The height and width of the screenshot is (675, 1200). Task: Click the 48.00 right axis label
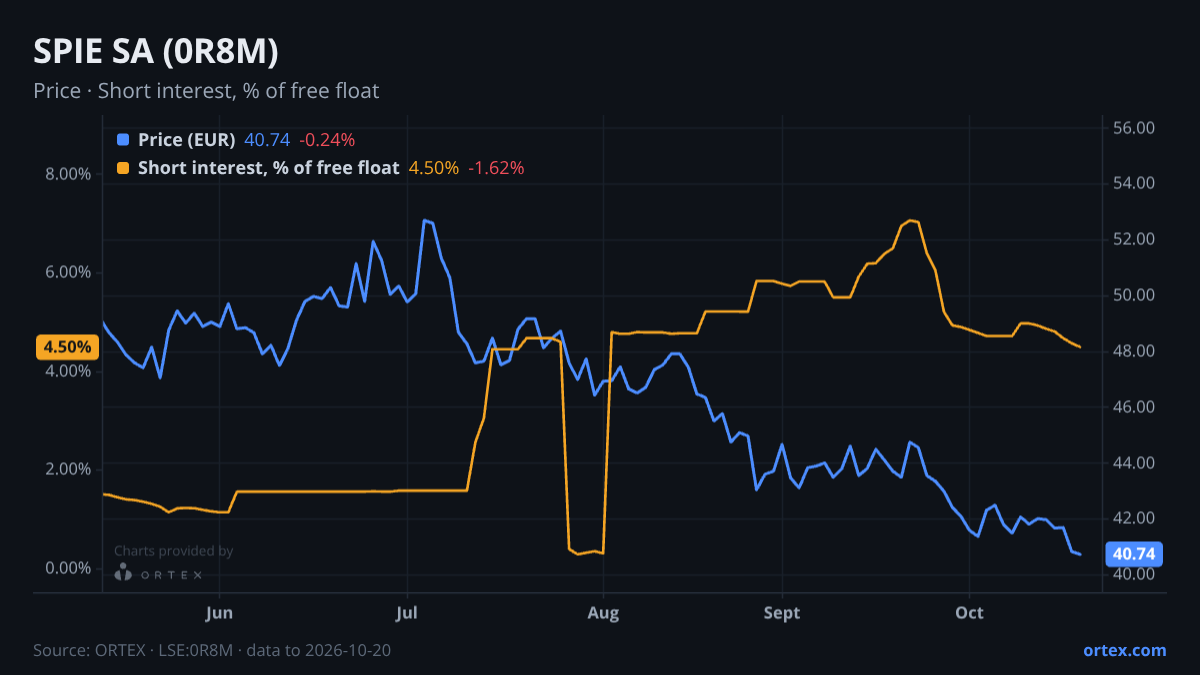[x=1134, y=351]
